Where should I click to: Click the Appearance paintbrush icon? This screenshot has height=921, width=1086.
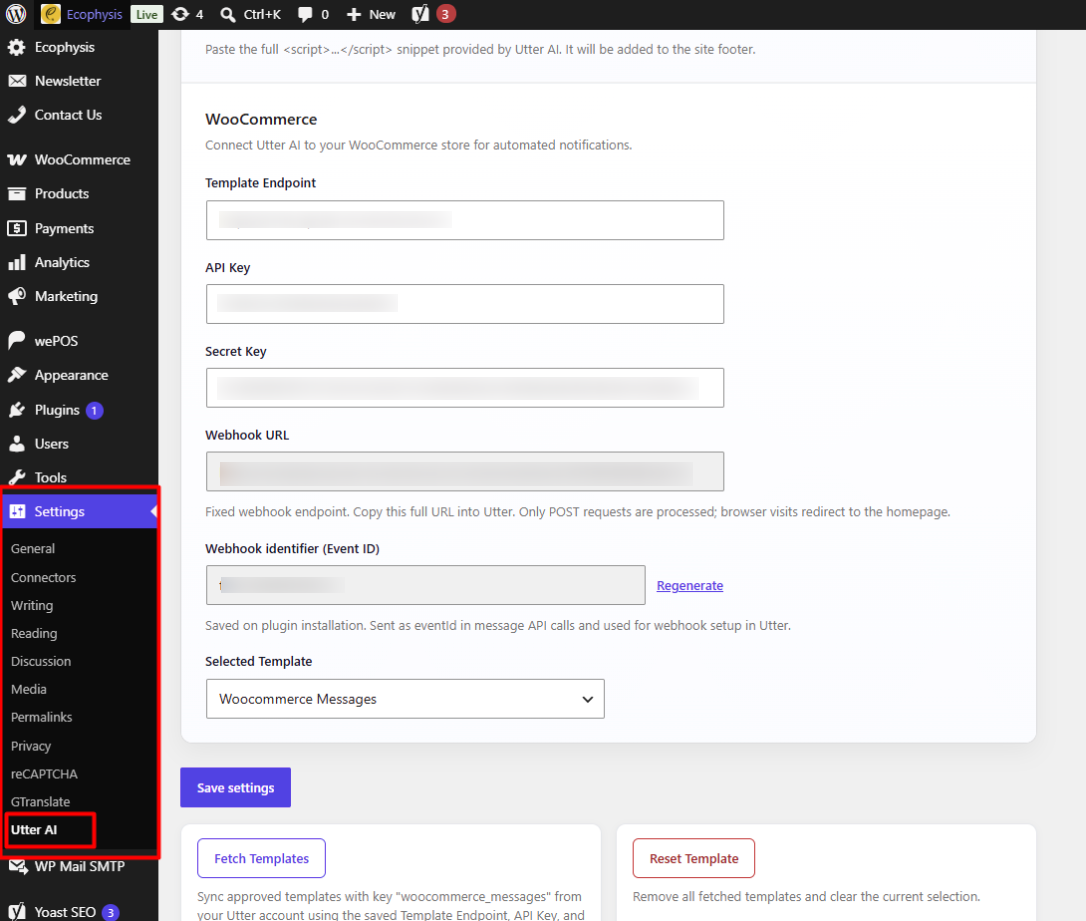click(17, 375)
